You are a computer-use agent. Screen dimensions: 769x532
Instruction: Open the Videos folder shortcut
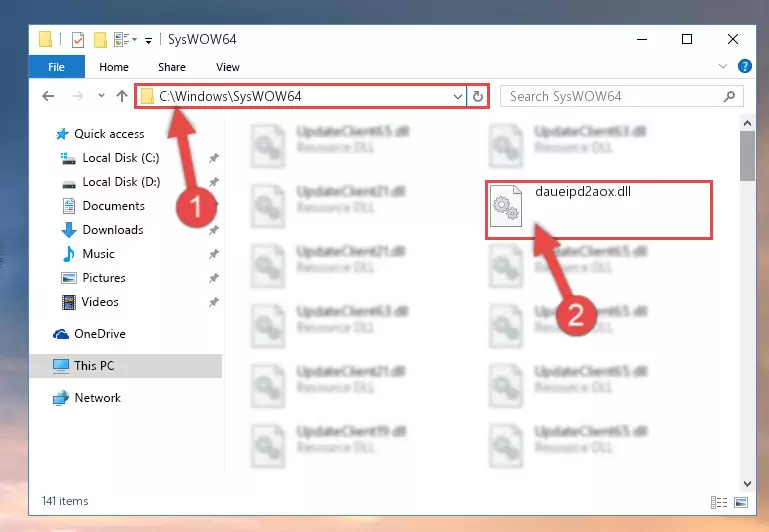(x=100, y=302)
